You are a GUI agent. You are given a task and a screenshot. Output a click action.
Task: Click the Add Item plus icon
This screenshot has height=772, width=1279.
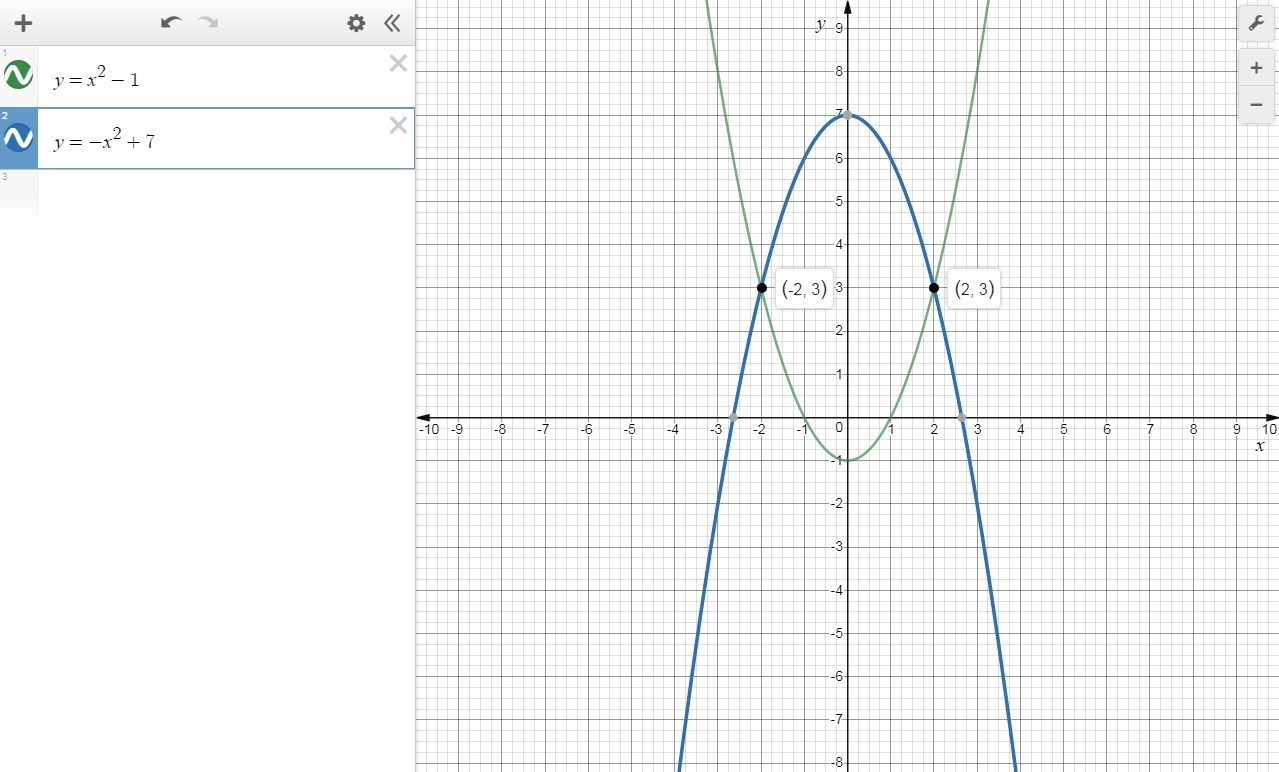pos(23,23)
